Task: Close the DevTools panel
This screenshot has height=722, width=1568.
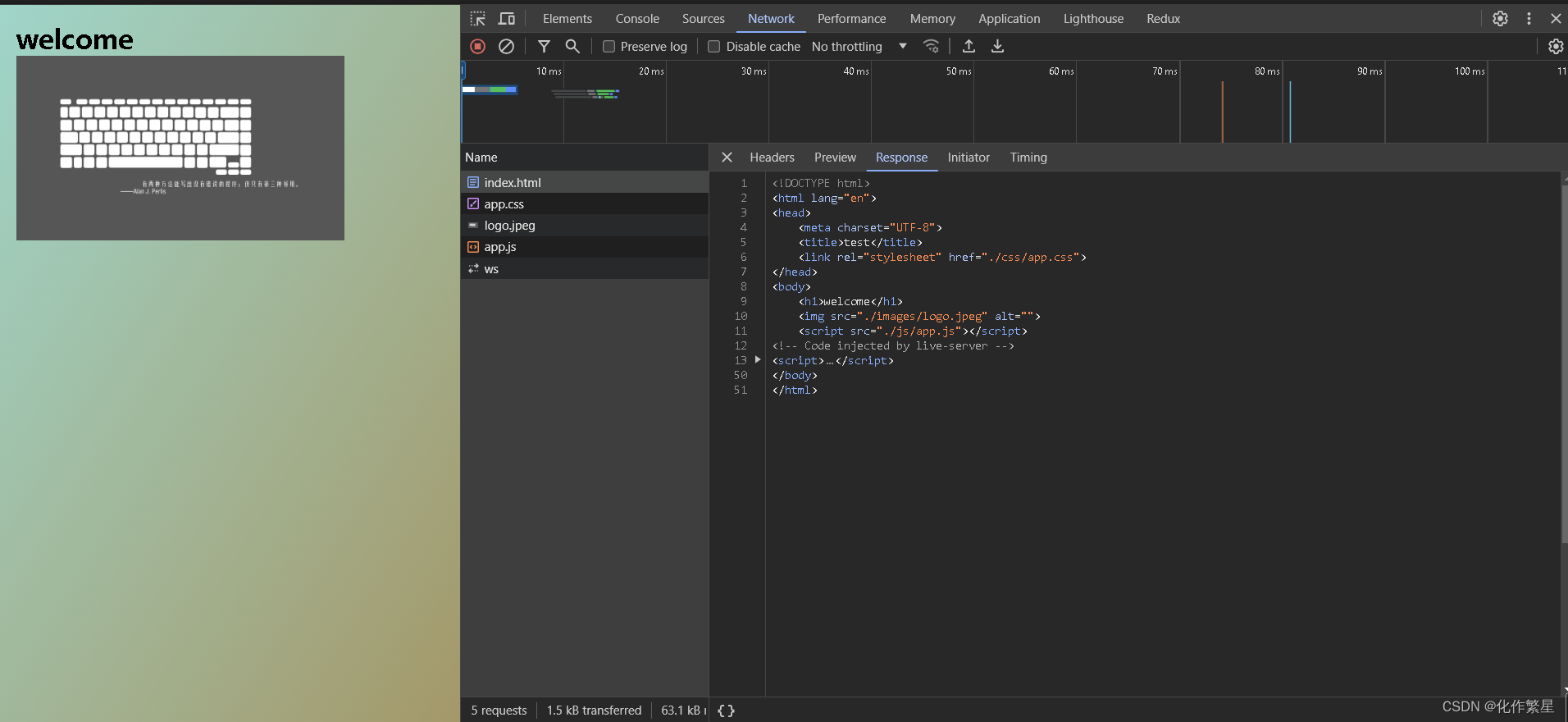Action: [x=1556, y=18]
